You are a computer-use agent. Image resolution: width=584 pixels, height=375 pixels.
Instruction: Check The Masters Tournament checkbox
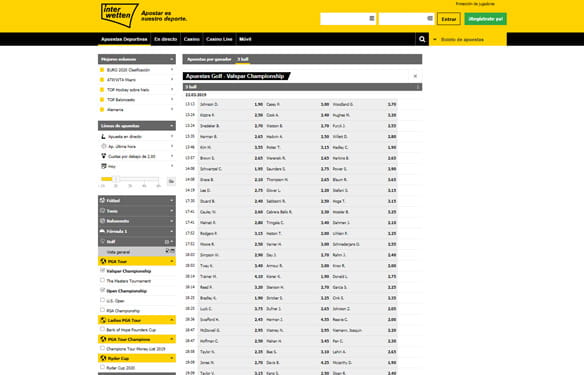coord(102,280)
